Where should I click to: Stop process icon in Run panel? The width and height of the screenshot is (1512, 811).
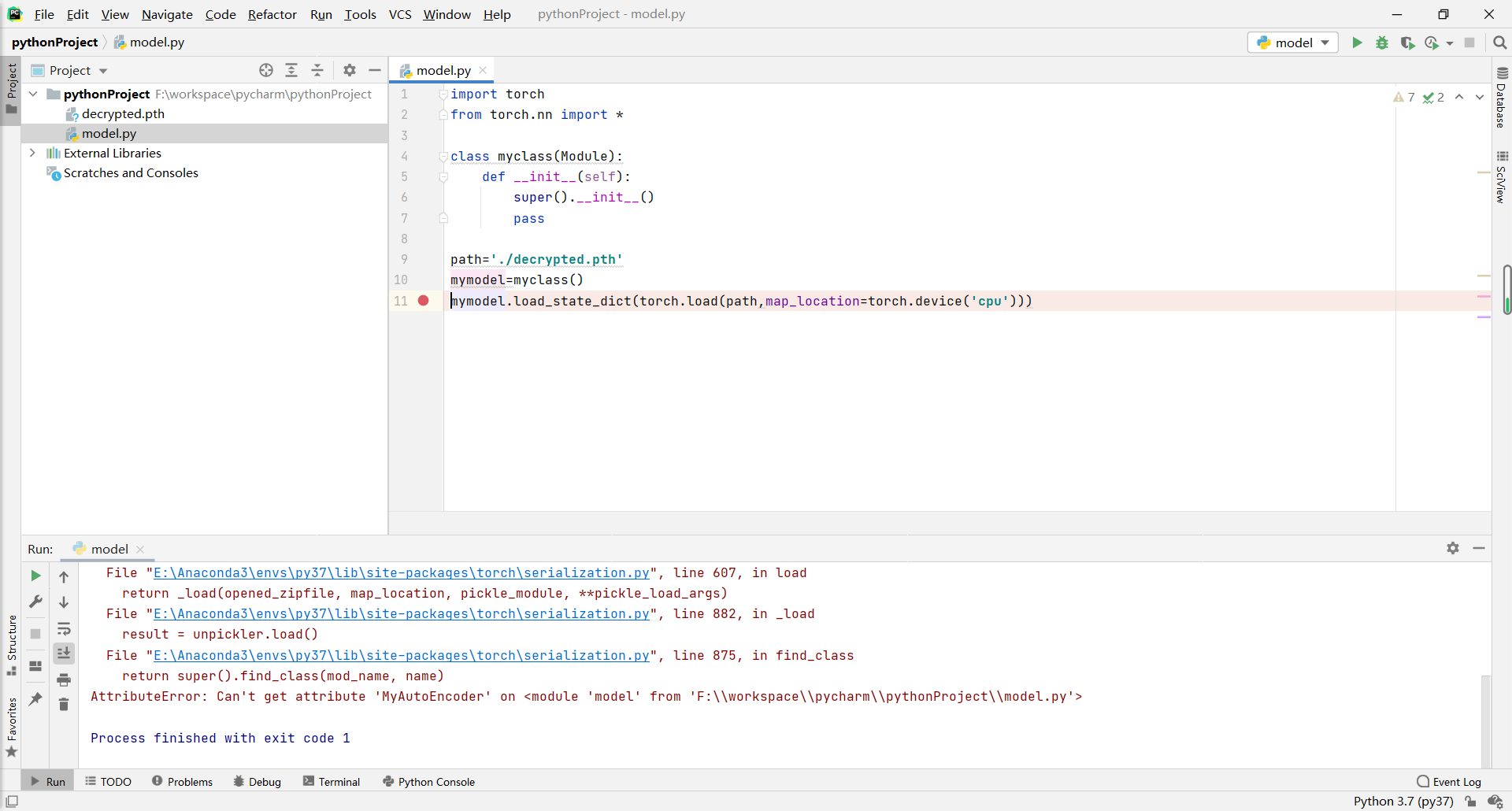(35, 633)
